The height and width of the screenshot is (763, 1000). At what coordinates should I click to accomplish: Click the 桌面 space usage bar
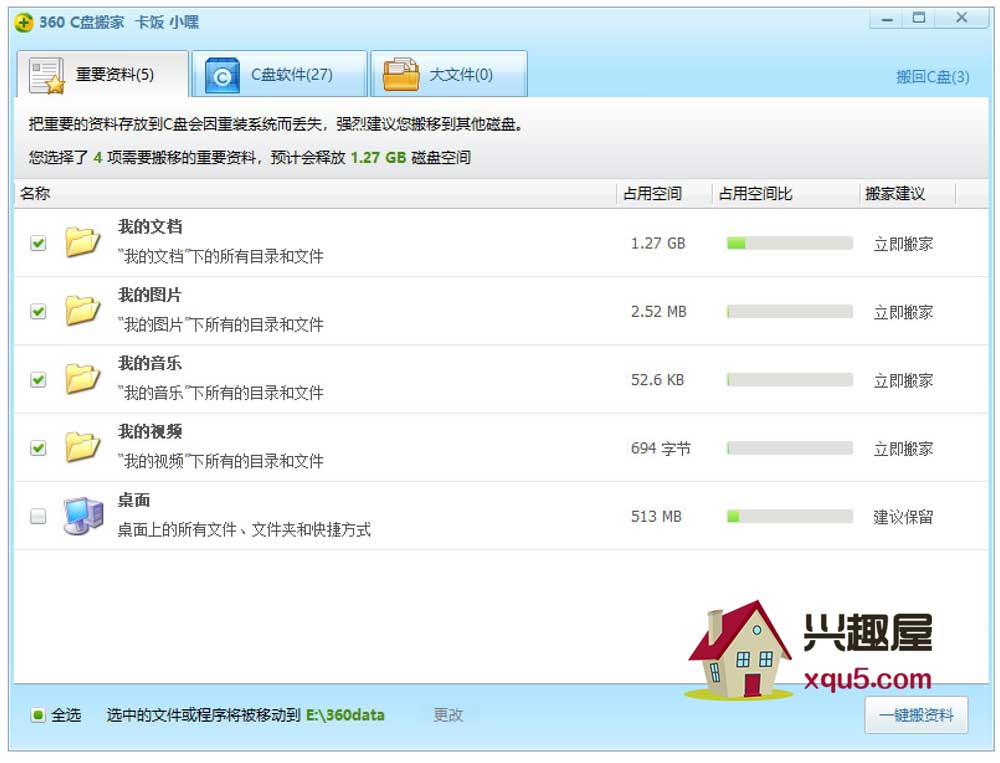790,516
